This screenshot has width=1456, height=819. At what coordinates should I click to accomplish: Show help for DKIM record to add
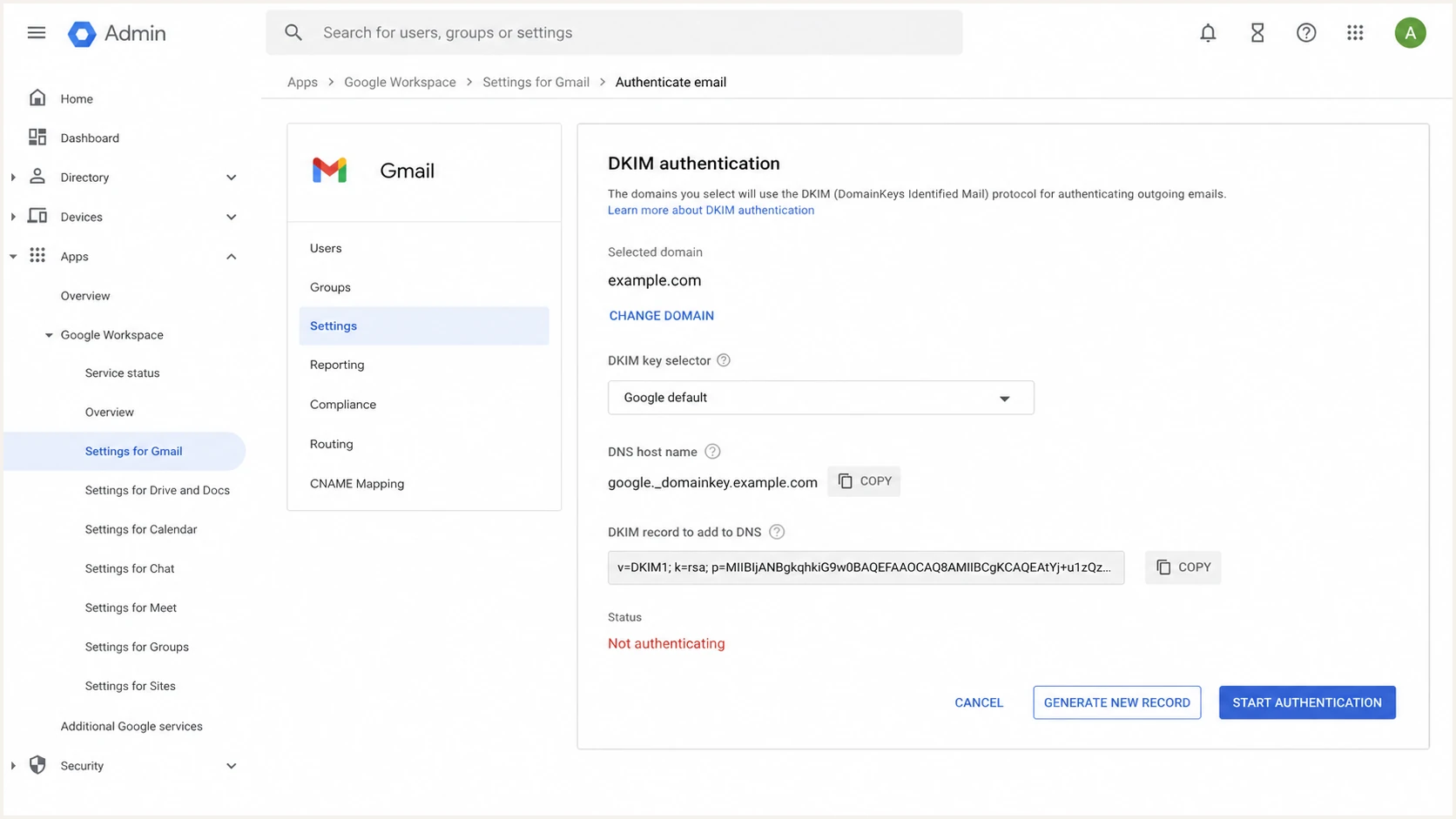[777, 532]
